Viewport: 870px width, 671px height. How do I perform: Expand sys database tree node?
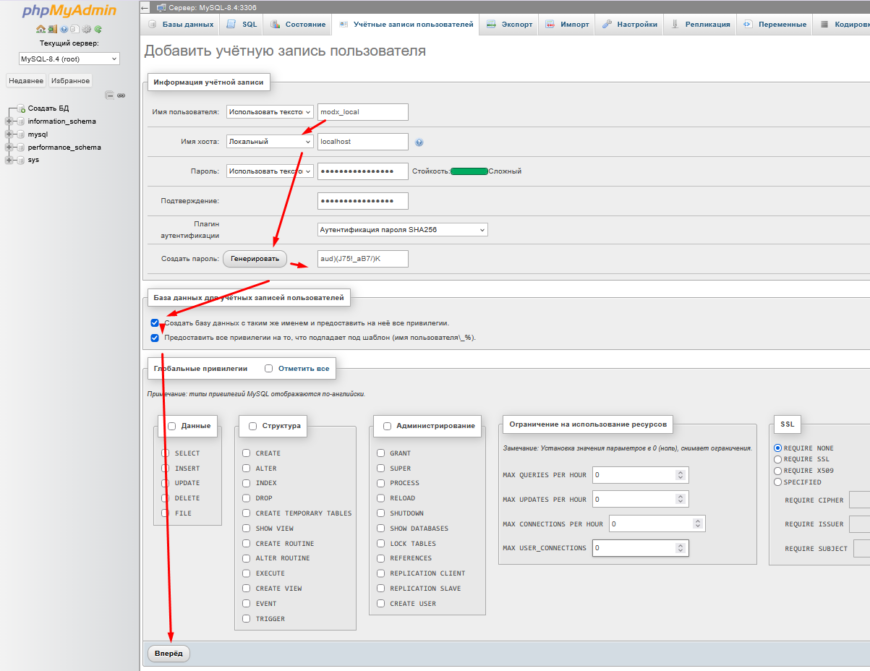click(9, 160)
